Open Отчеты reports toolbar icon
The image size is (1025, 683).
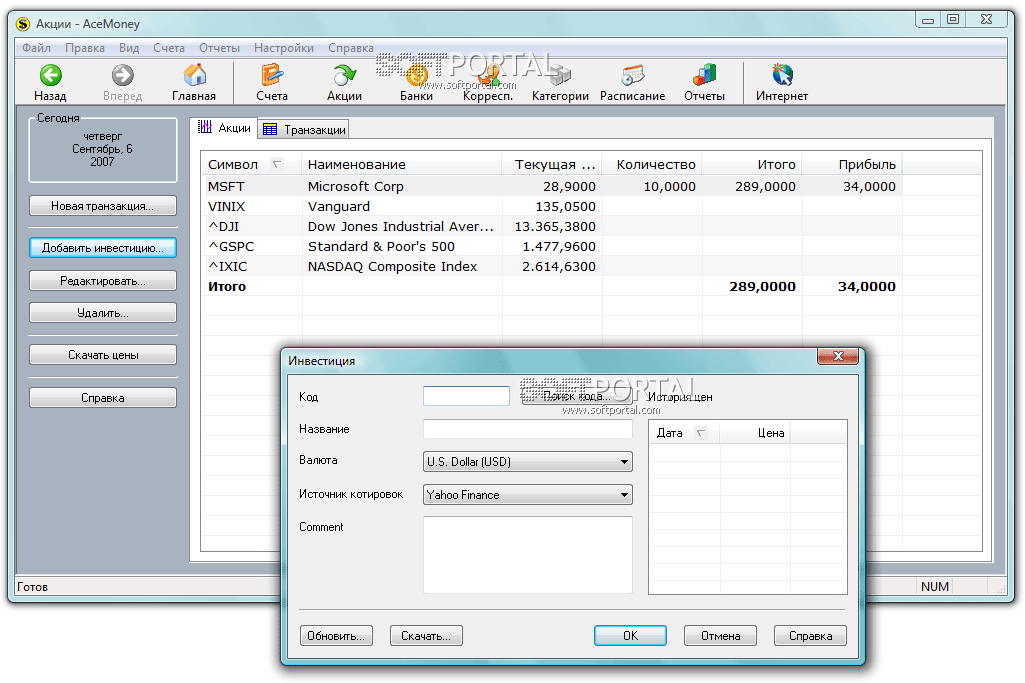click(x=704, y=76)
